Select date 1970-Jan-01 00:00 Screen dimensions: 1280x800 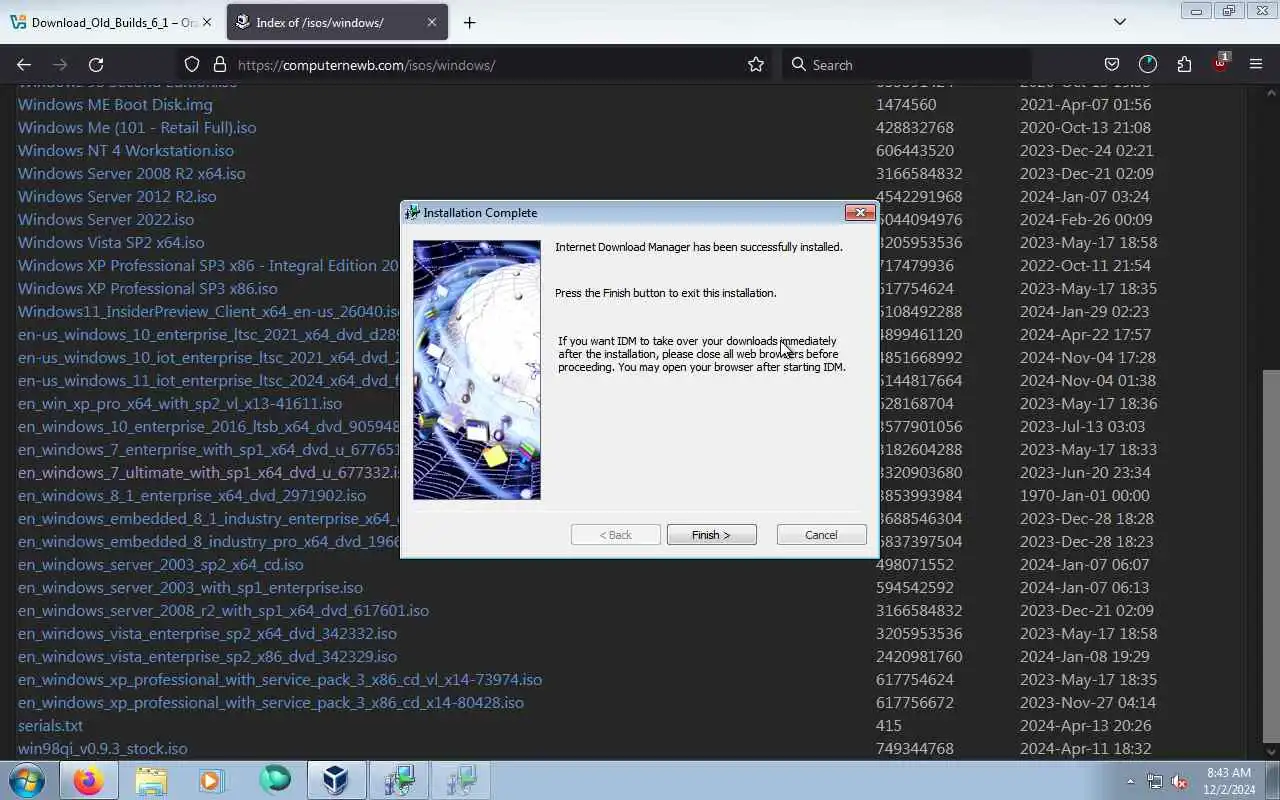pos(1085,495)
